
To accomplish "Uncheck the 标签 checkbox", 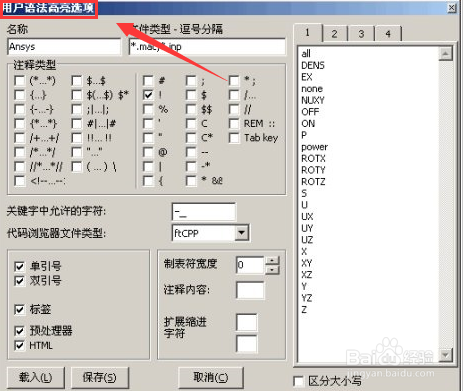I will [x=20, y=309].
